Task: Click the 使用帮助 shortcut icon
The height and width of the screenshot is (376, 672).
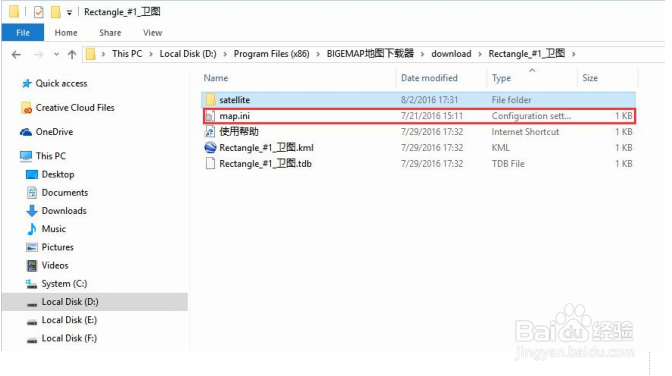Action: (210, 132)
